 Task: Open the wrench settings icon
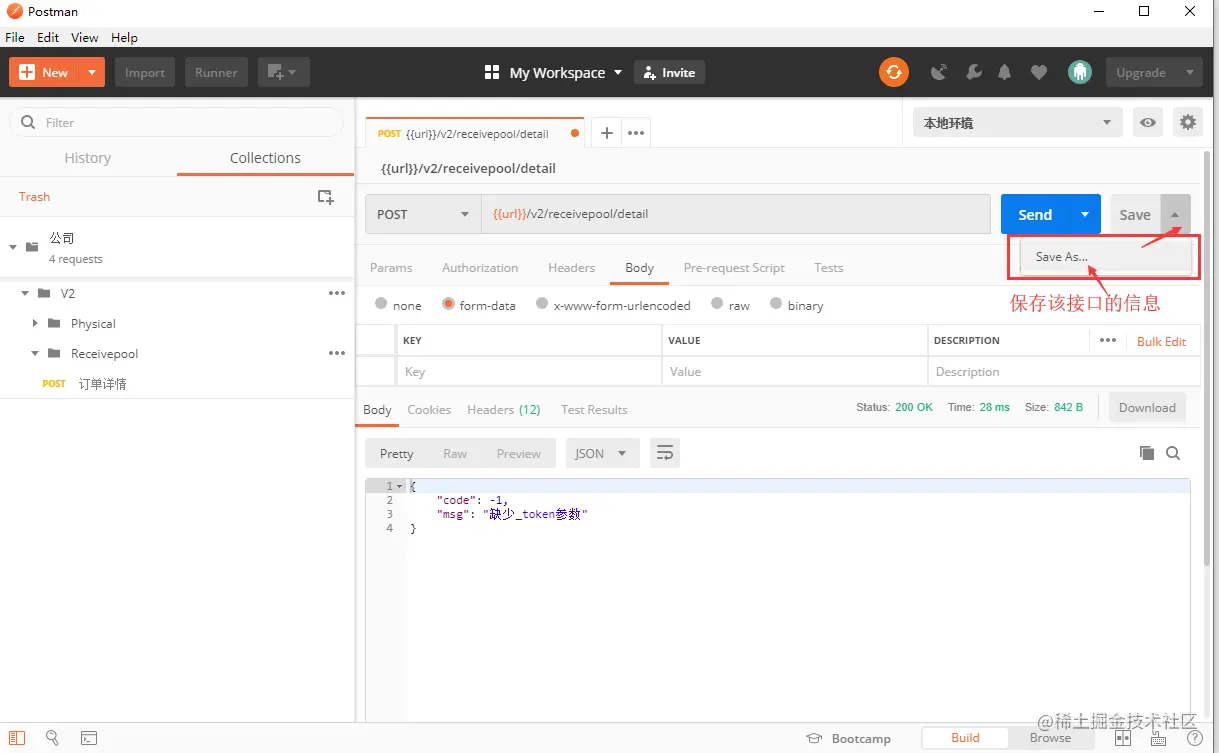pyautogui.click(x=973, y=72)
